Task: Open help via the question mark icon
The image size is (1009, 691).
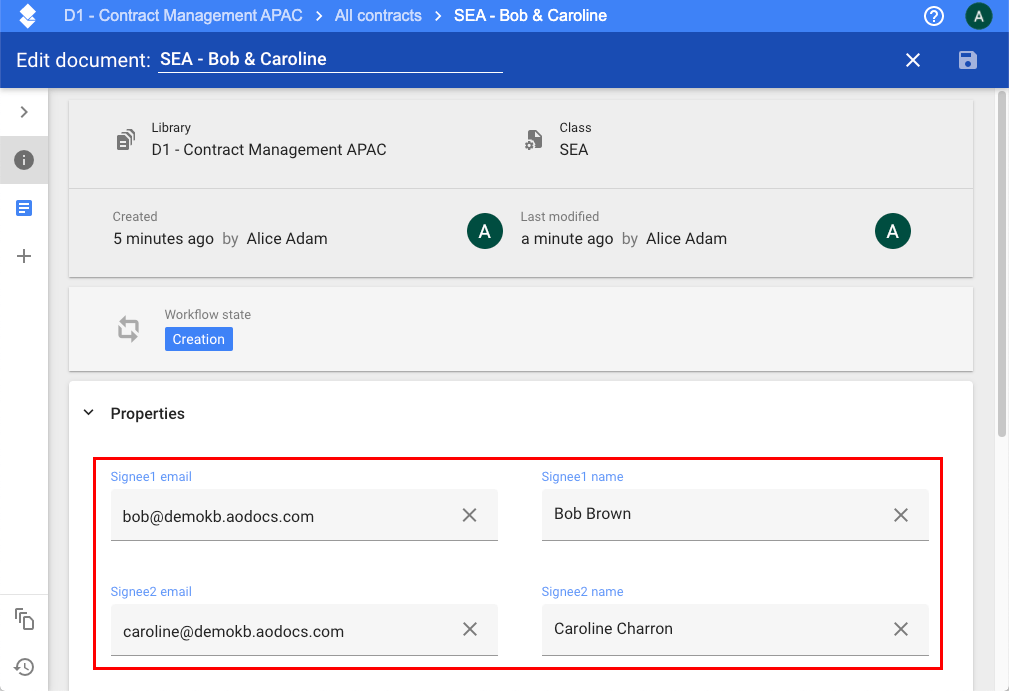Action: coord(933,16)
